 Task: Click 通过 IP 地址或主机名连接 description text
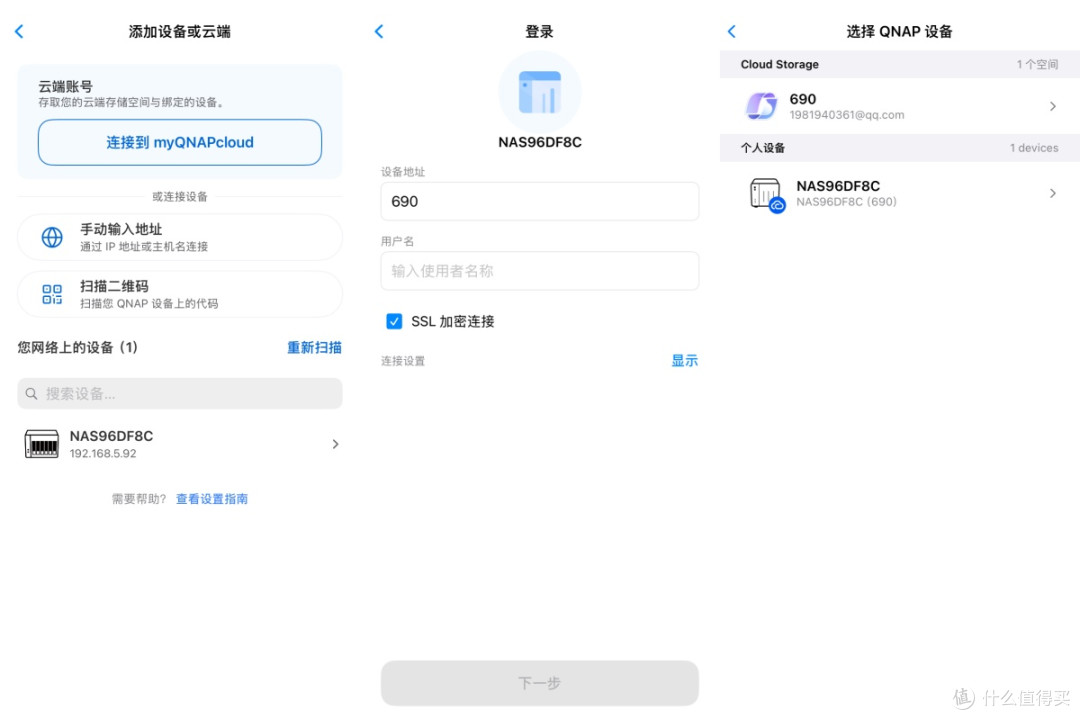pyautogui.click(x=144, y=247)
